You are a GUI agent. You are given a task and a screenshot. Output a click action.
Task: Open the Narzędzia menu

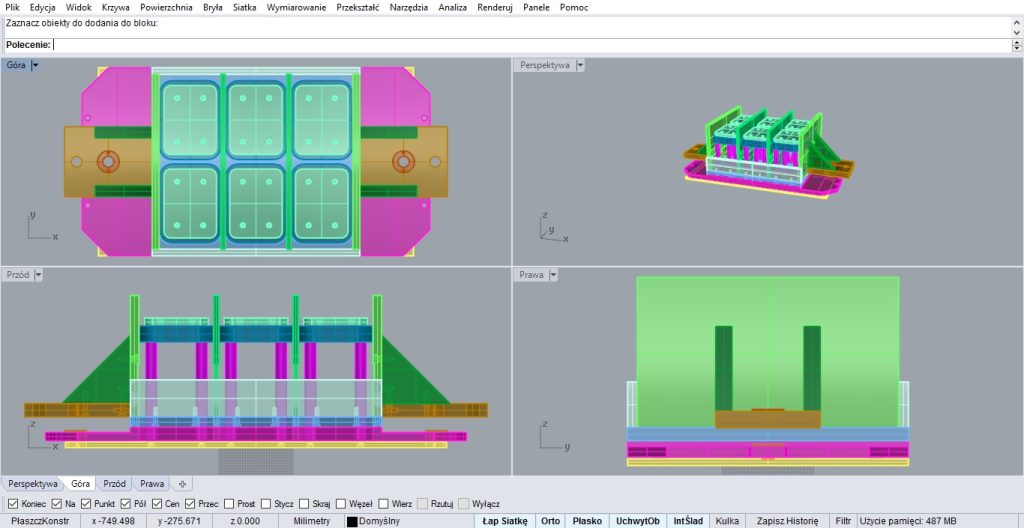[409, 7]
